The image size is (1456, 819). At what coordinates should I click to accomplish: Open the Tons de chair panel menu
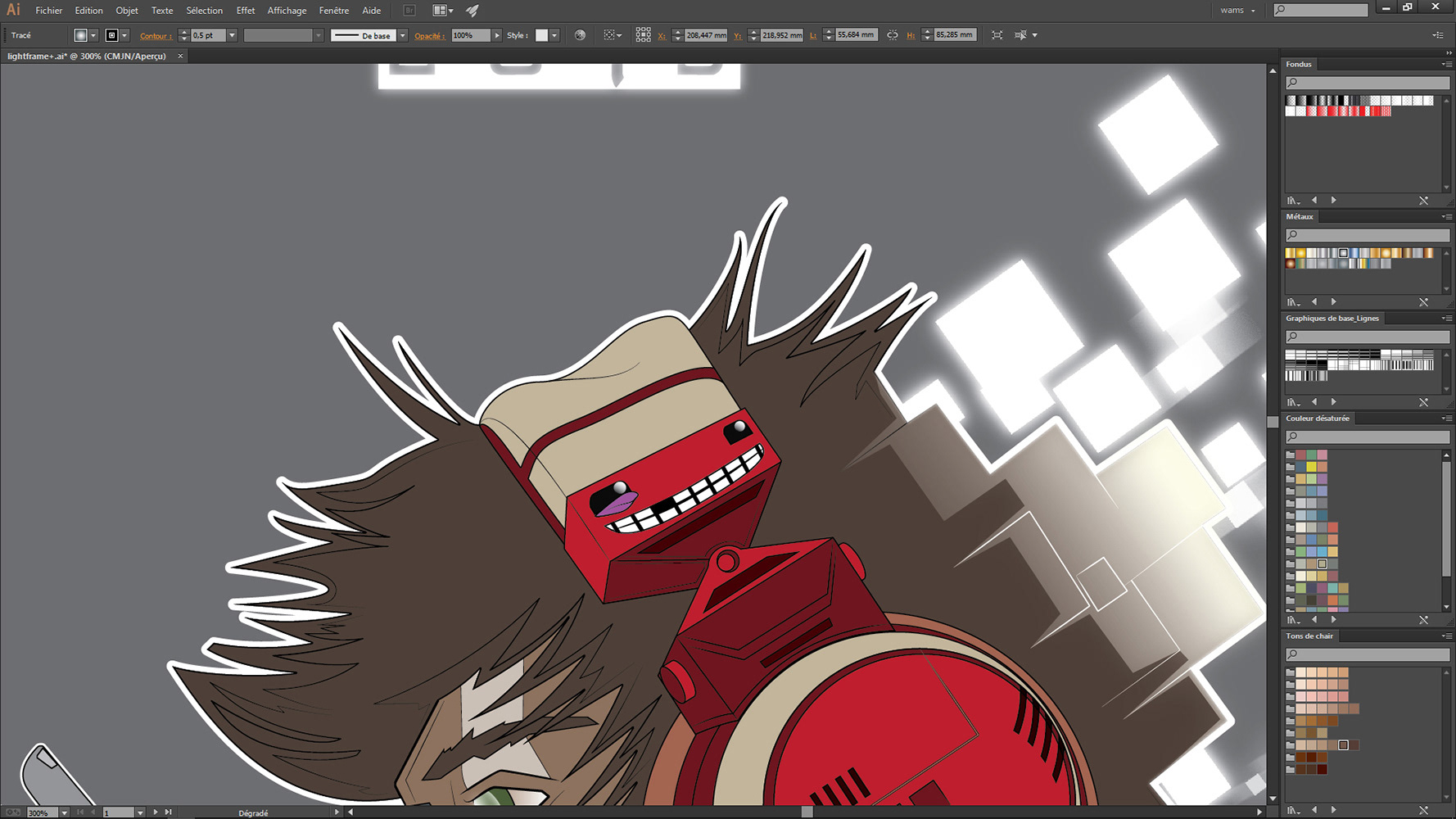coord(1446,636)
